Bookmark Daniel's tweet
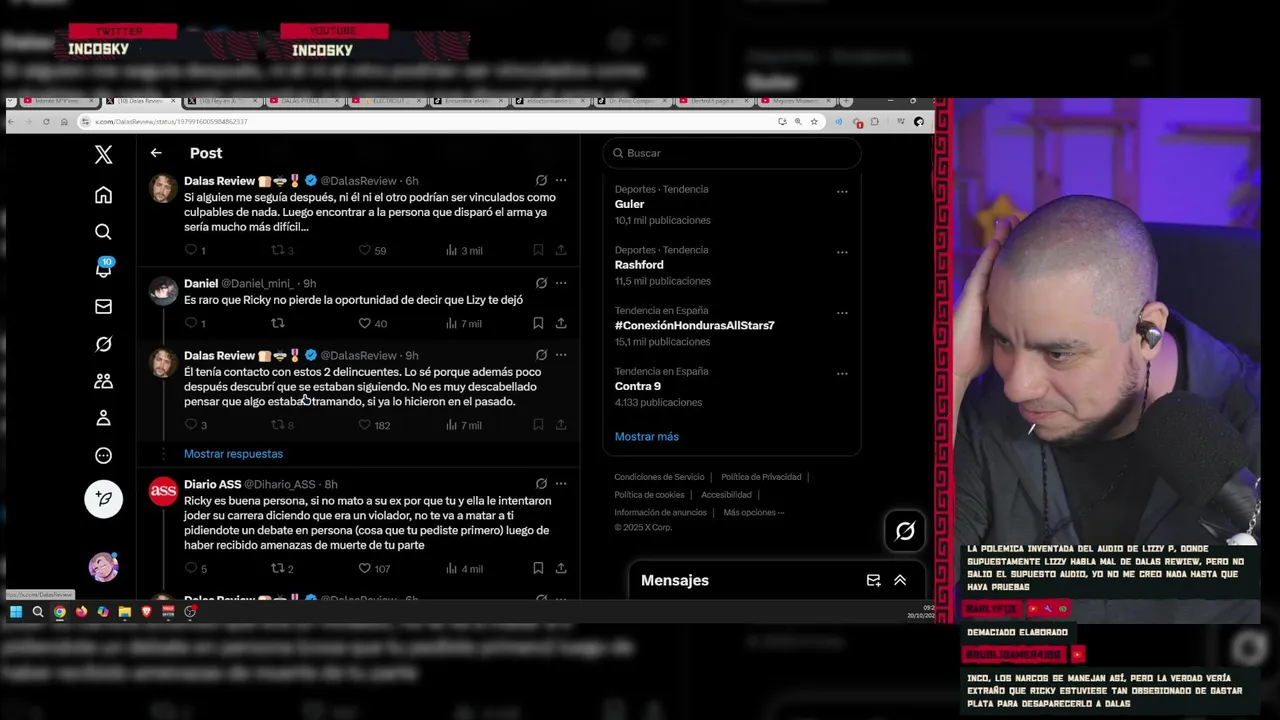The image size is (1280, 720). pos(538,323)
